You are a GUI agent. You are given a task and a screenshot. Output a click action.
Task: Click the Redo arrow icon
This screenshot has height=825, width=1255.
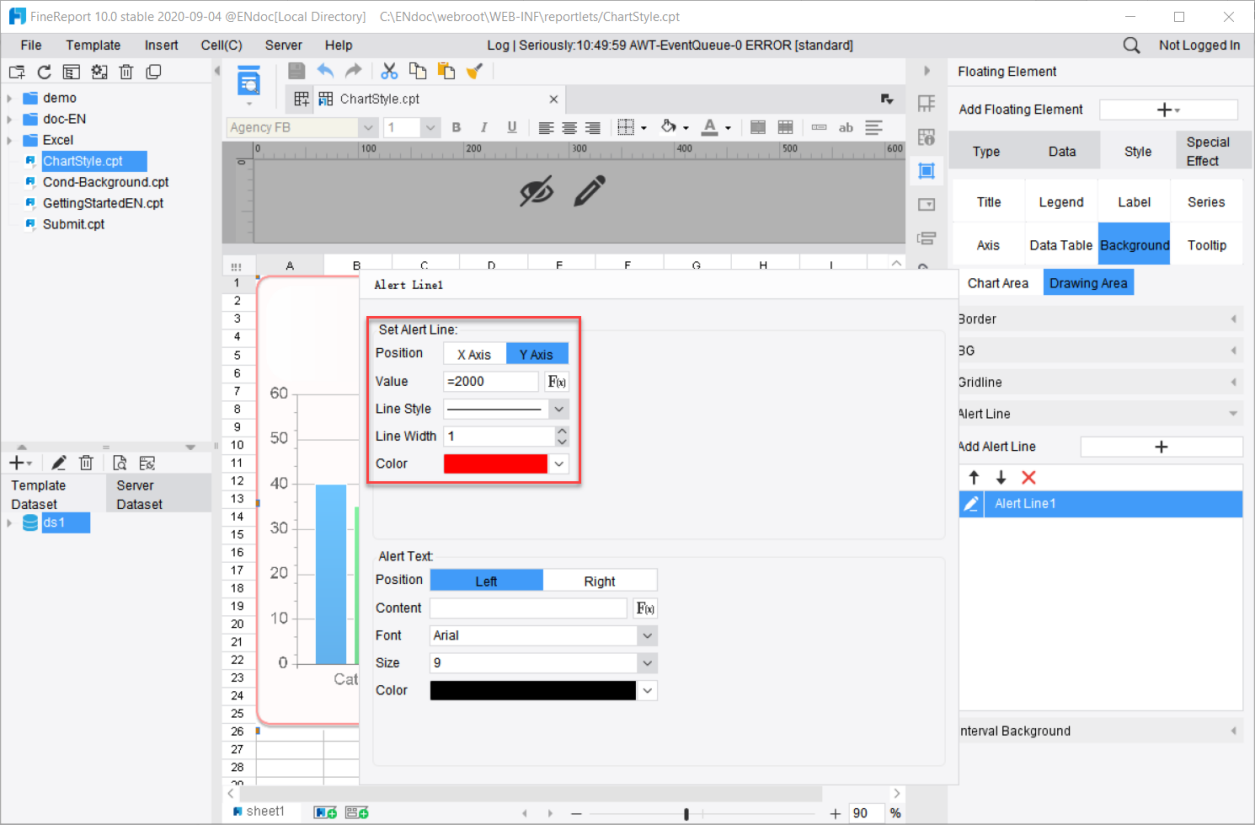(353, 71)
